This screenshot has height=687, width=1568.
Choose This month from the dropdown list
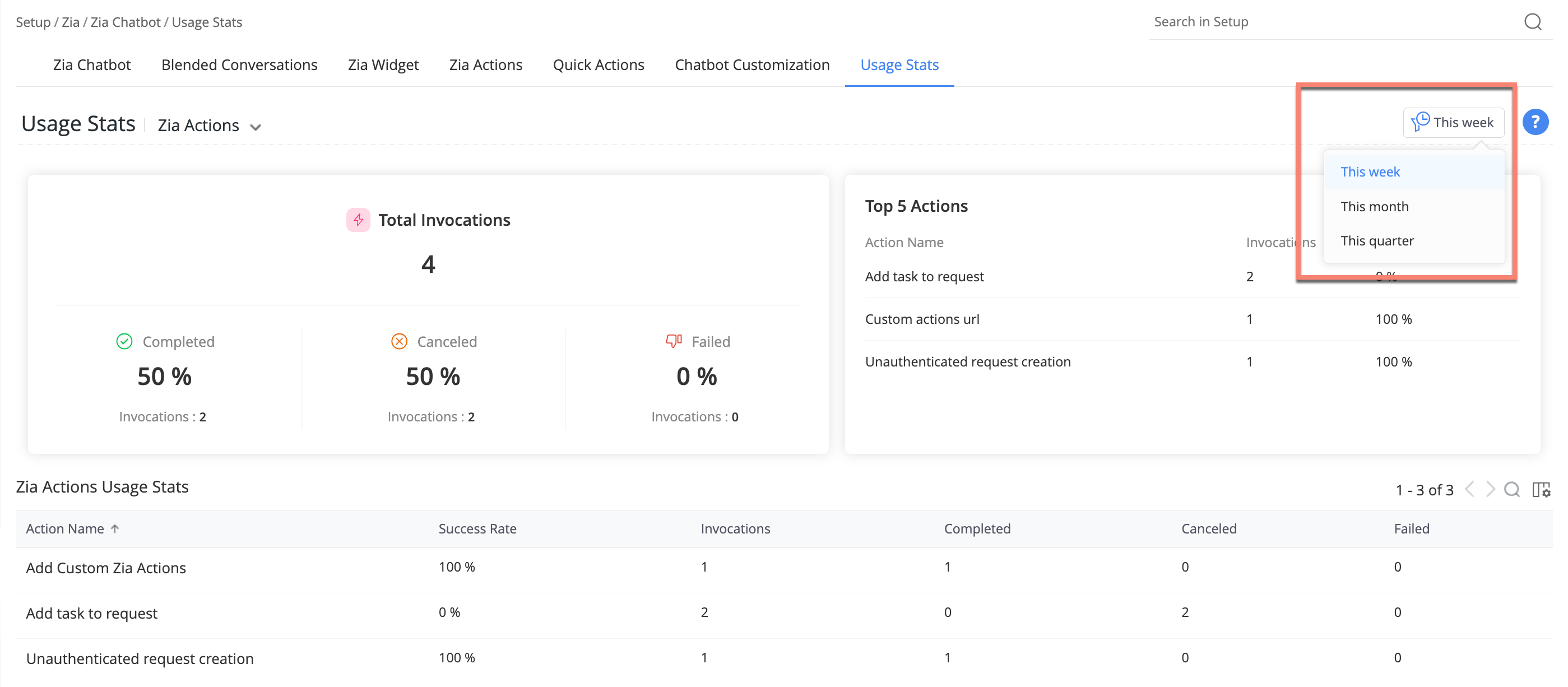click(1413, 207)
